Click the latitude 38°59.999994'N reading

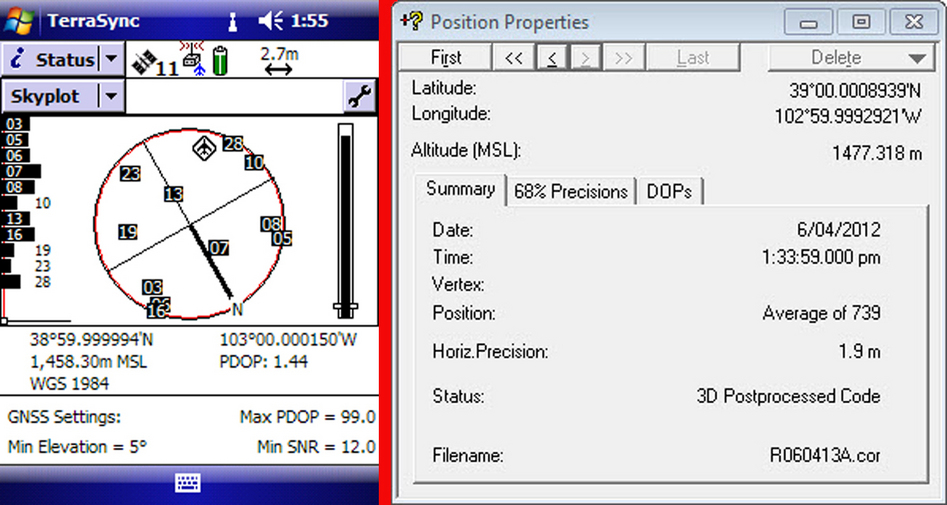[92, 340]
